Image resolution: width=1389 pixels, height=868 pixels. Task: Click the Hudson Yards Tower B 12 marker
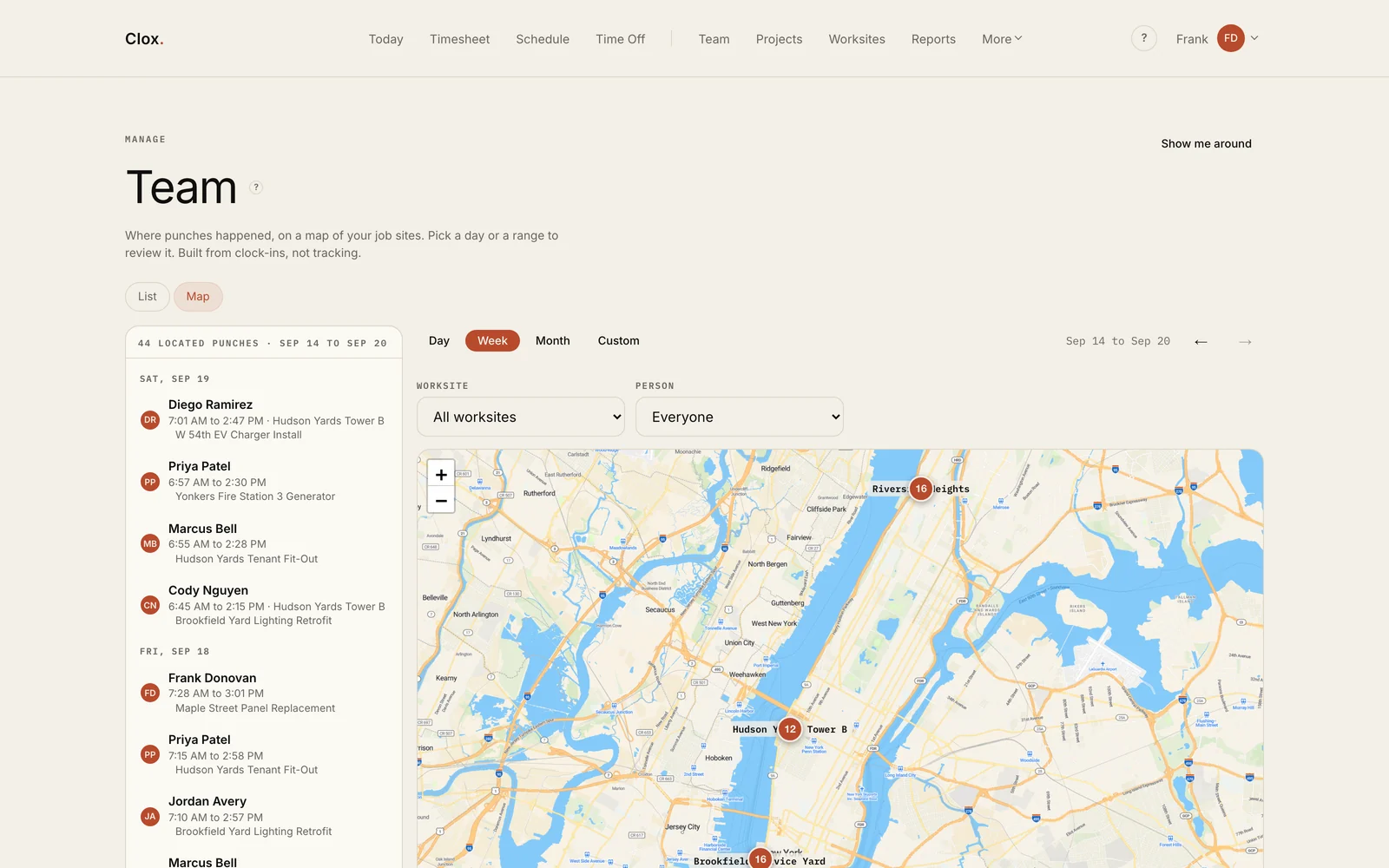click(790, 729)
